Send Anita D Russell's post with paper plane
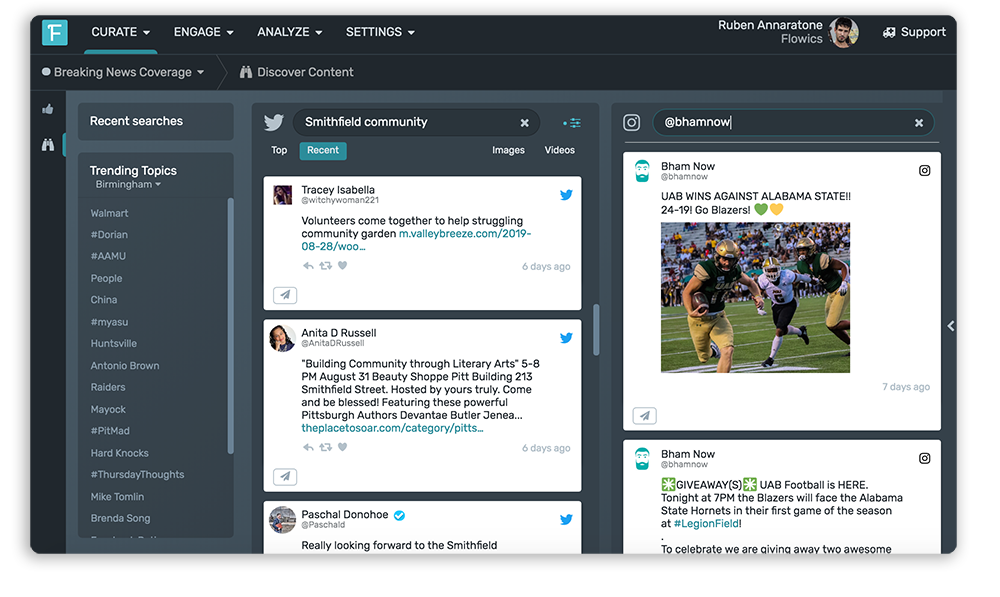The image size is (1000, 597). 285,476
